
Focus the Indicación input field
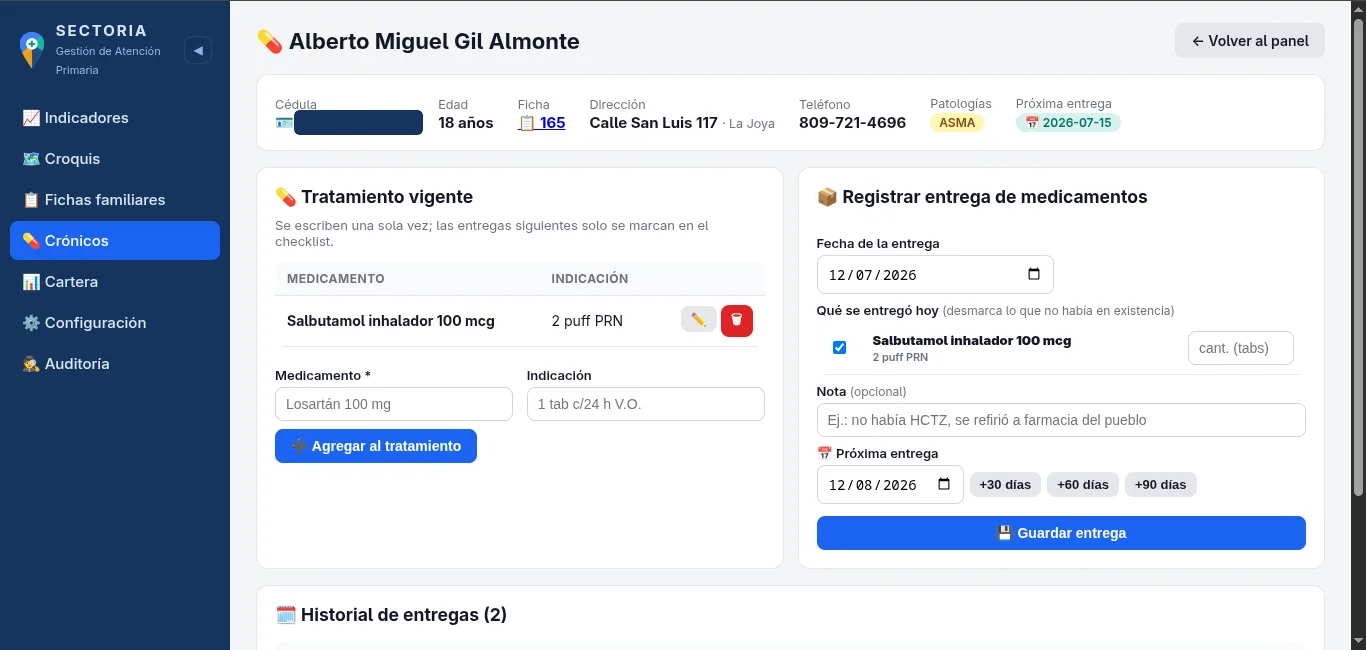[646, 404]
